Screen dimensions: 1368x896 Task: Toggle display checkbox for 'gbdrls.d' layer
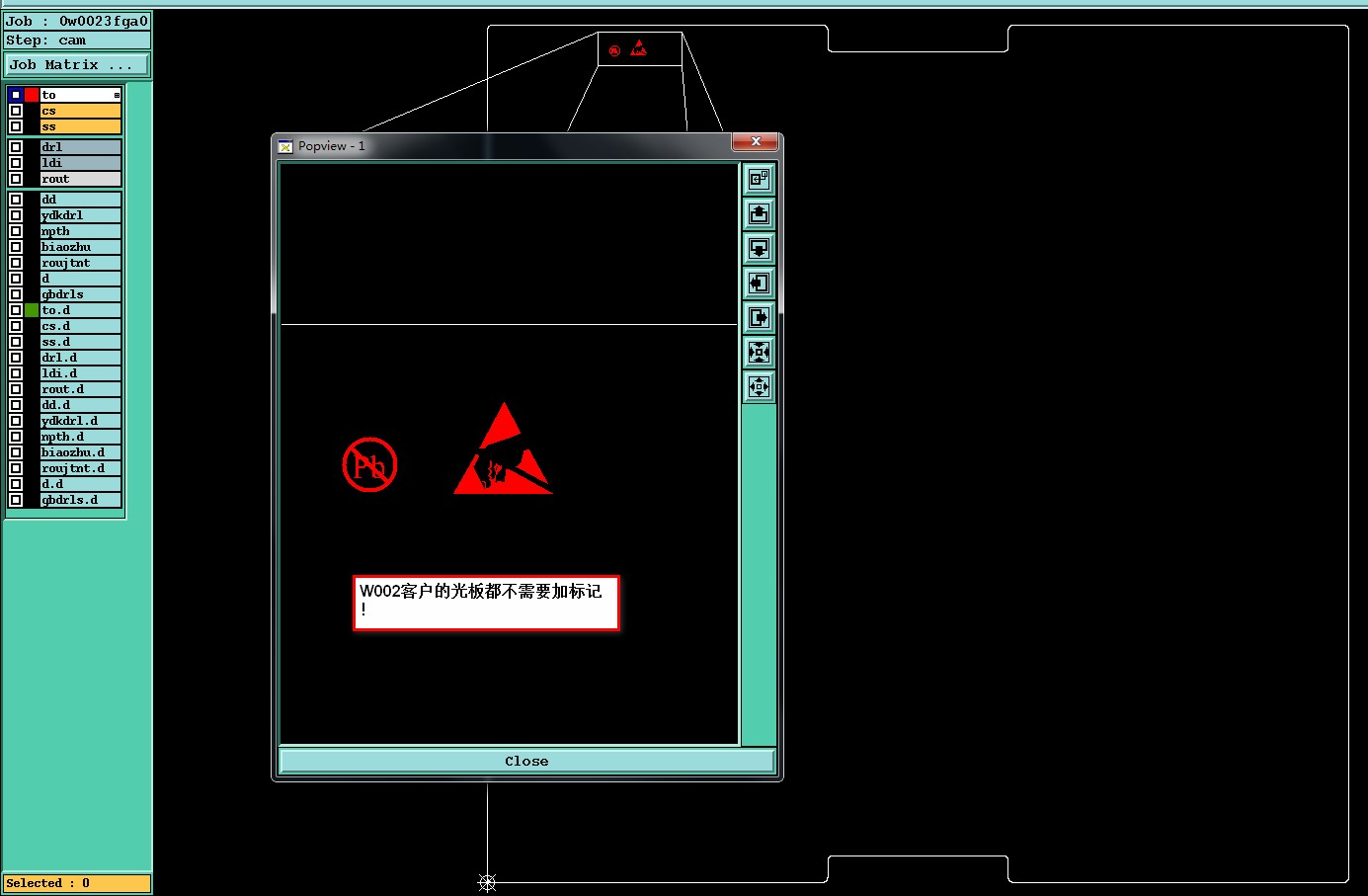pos(16,500)
